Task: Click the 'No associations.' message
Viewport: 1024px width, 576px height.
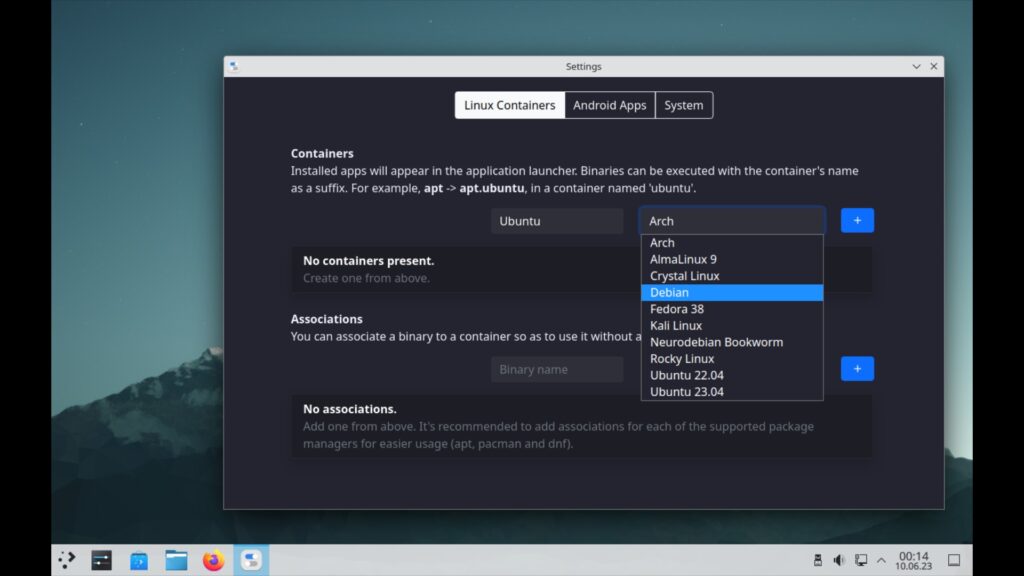Action: 349,409
